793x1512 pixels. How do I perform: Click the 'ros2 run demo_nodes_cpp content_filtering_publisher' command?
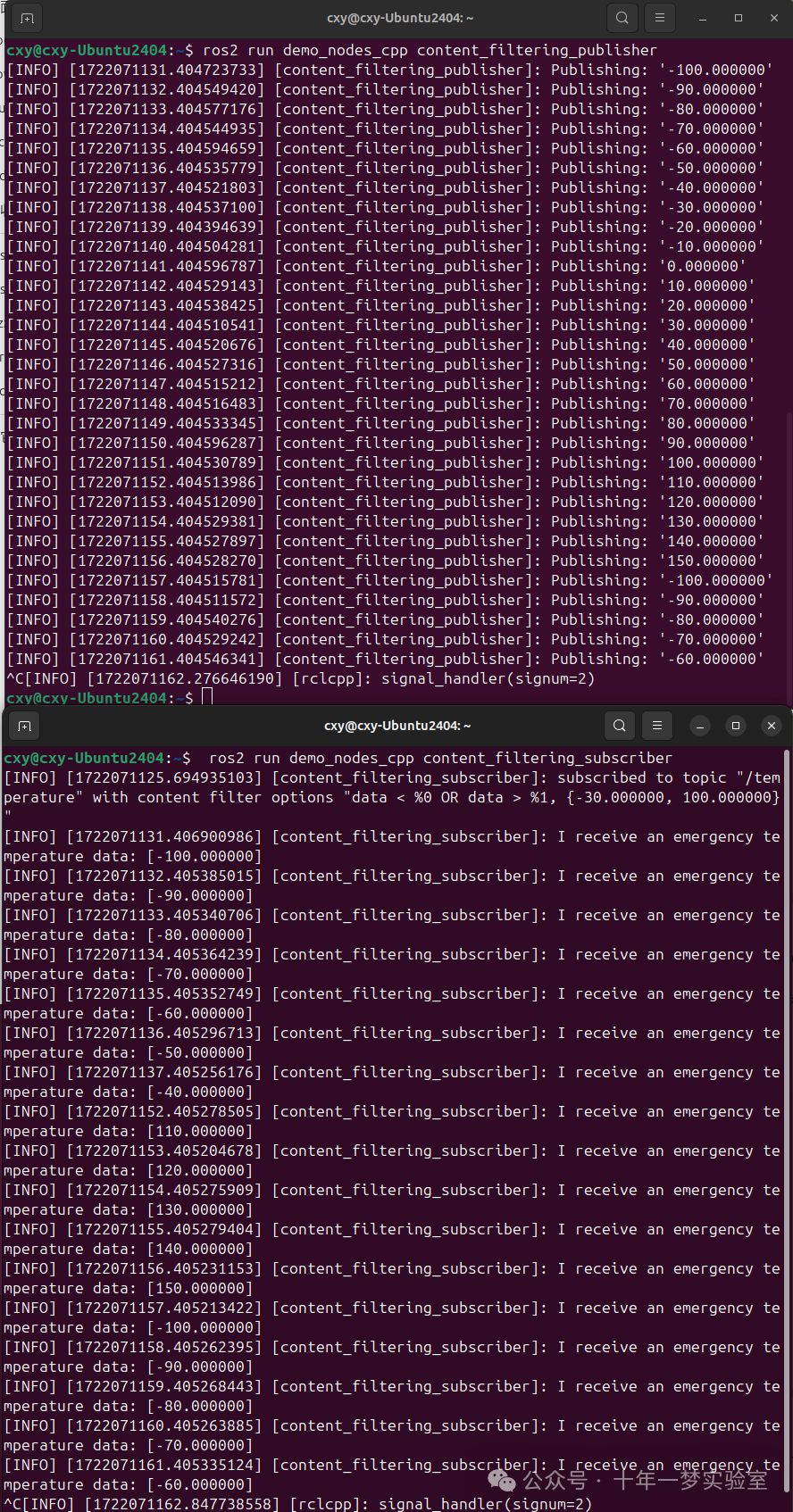pos(430,50)
